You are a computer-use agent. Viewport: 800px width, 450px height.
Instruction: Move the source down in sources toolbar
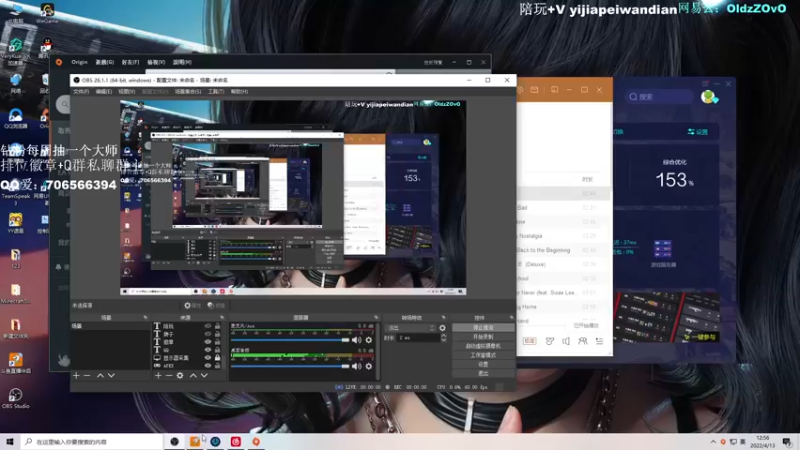204,376
